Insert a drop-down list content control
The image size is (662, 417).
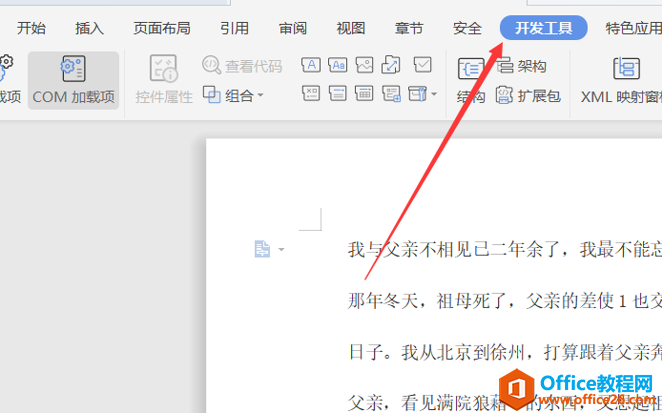338,95
